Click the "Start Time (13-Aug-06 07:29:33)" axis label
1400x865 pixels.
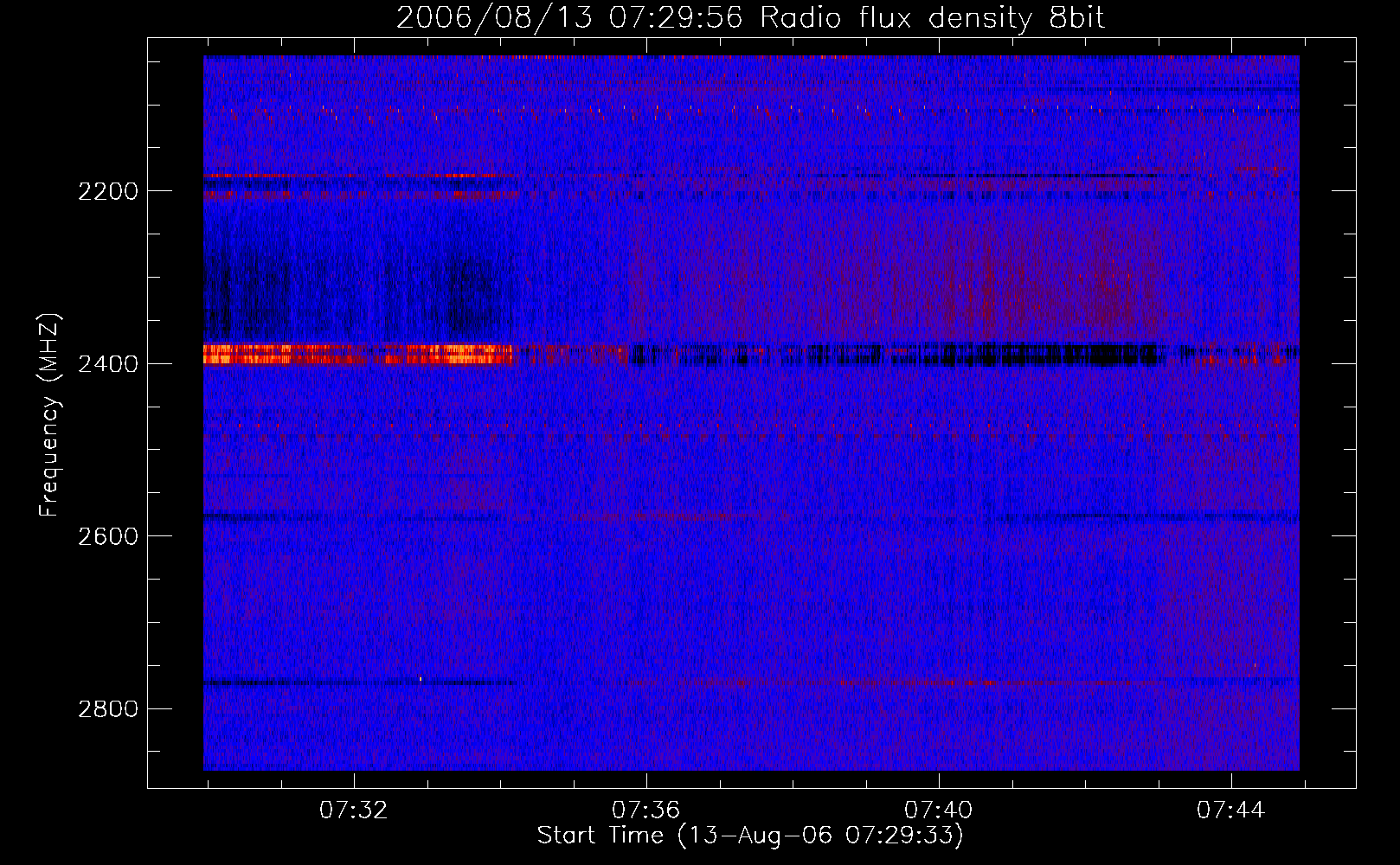click(x=750, y=836)
